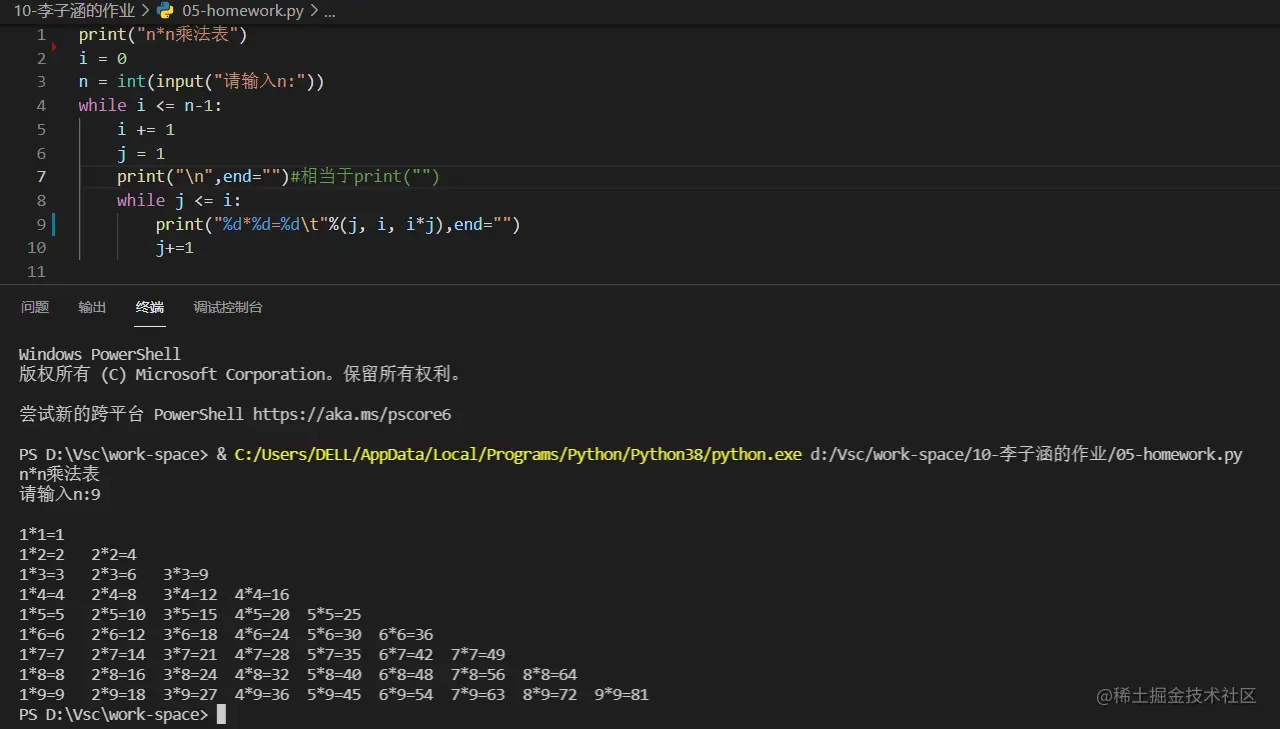This screenshot has height=729, width=1280.
Task: Click the "3*3=9" result in the terminal
Action: [186, 574]
